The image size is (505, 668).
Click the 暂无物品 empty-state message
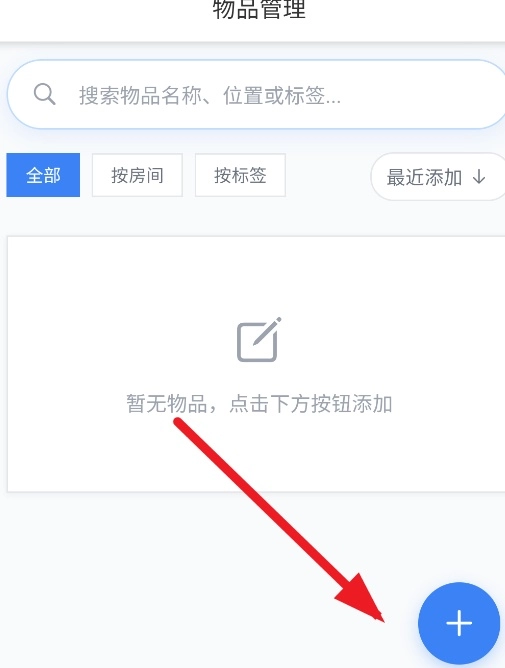259,403
